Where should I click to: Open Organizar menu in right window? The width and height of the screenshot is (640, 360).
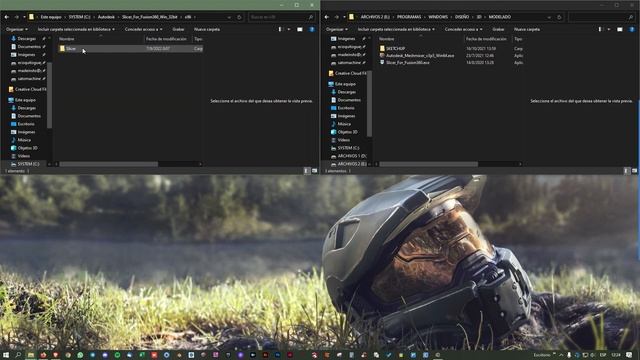pyautogui.click(x=337, y=29)
